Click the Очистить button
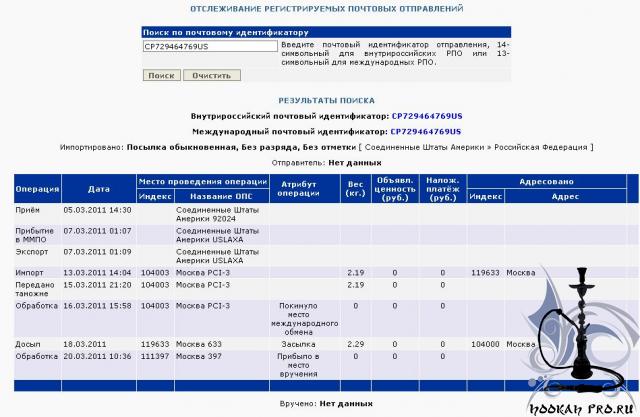The width and height of the screenshot is (640, 417). (211, 75)
